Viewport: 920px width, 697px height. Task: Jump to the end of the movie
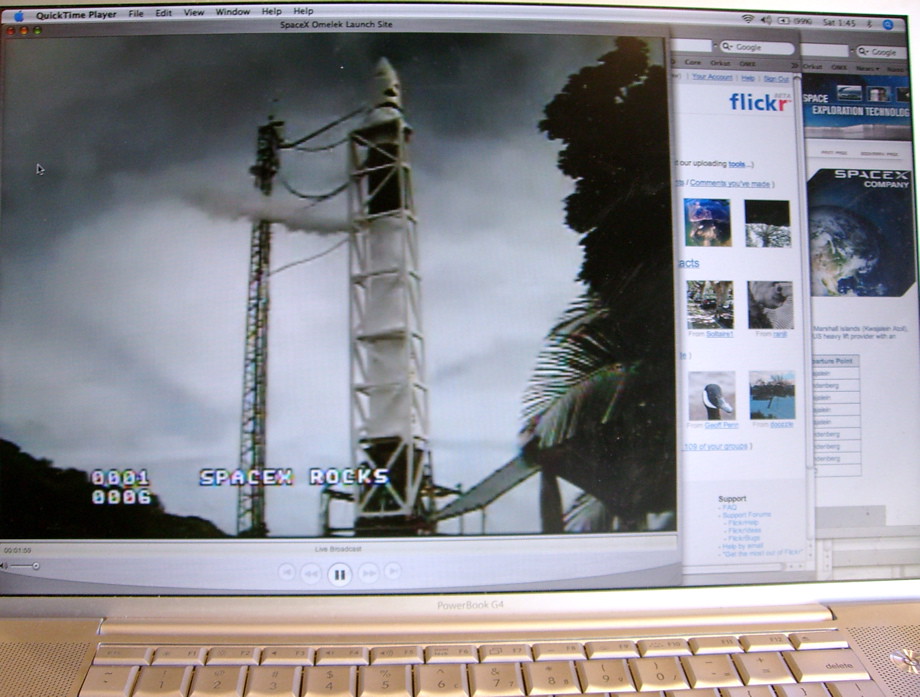pyautogui.click(x=393, y=570)
